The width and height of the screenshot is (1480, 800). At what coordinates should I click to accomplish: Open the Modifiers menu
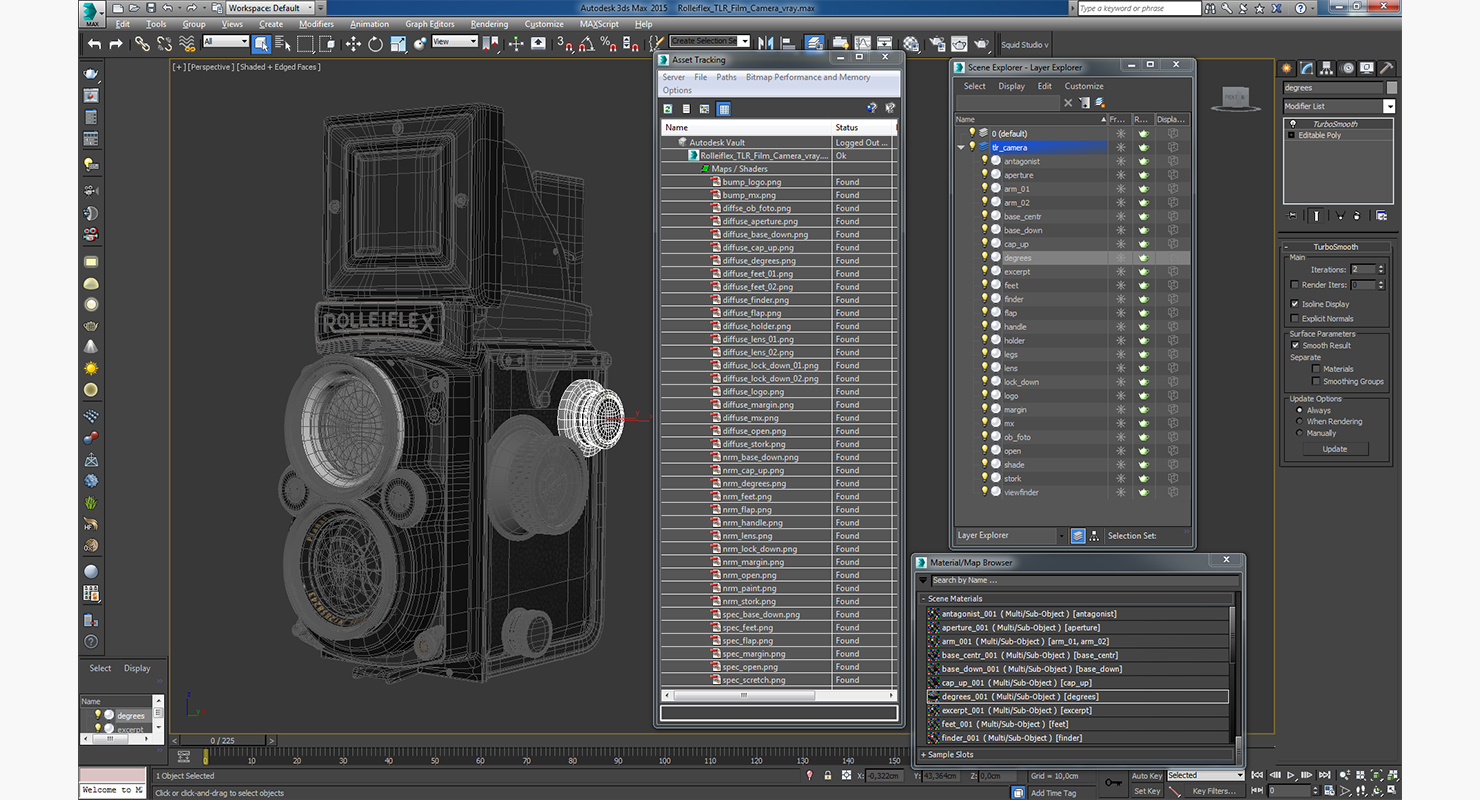point(316,24)
